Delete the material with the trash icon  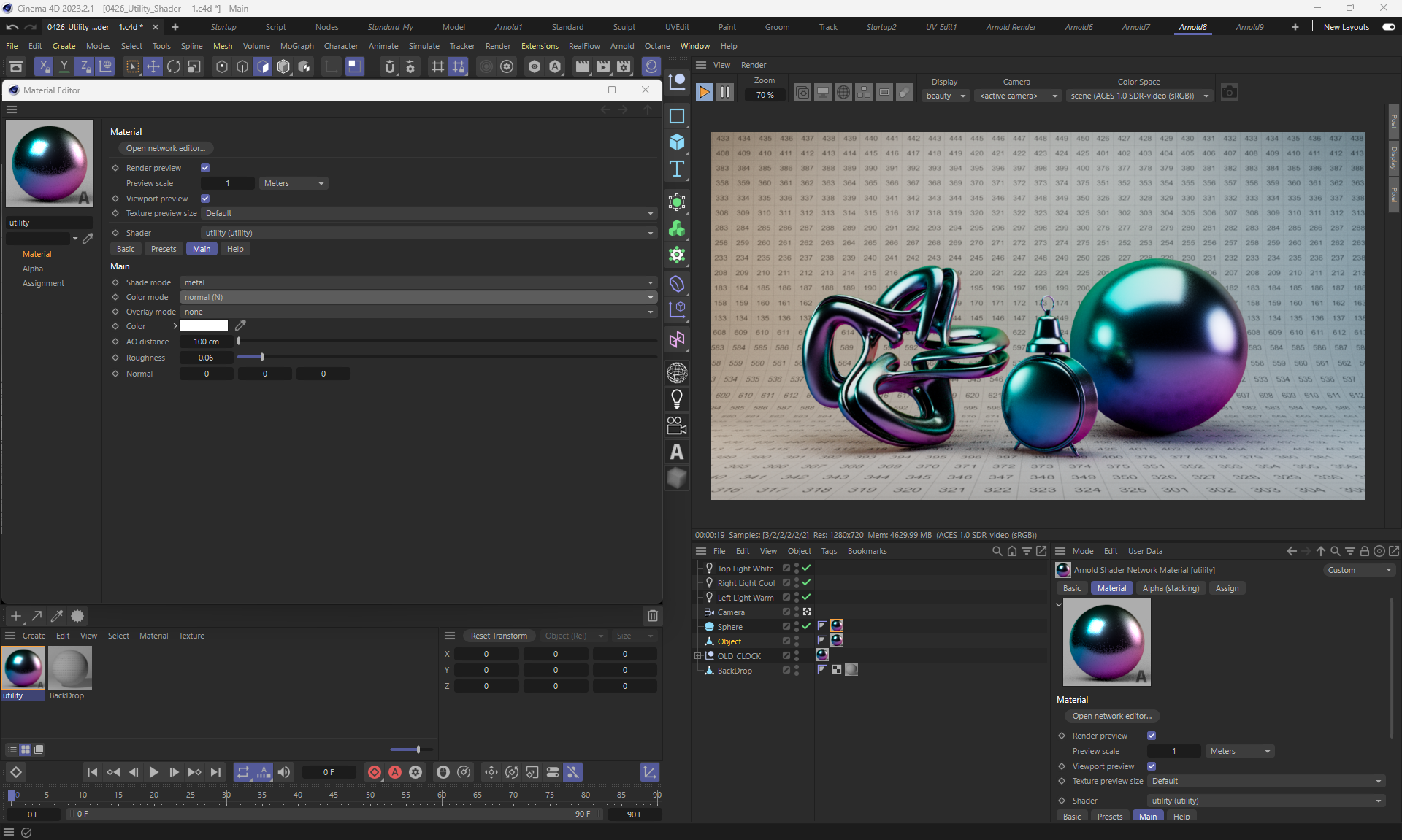click(x=652, y=616)
